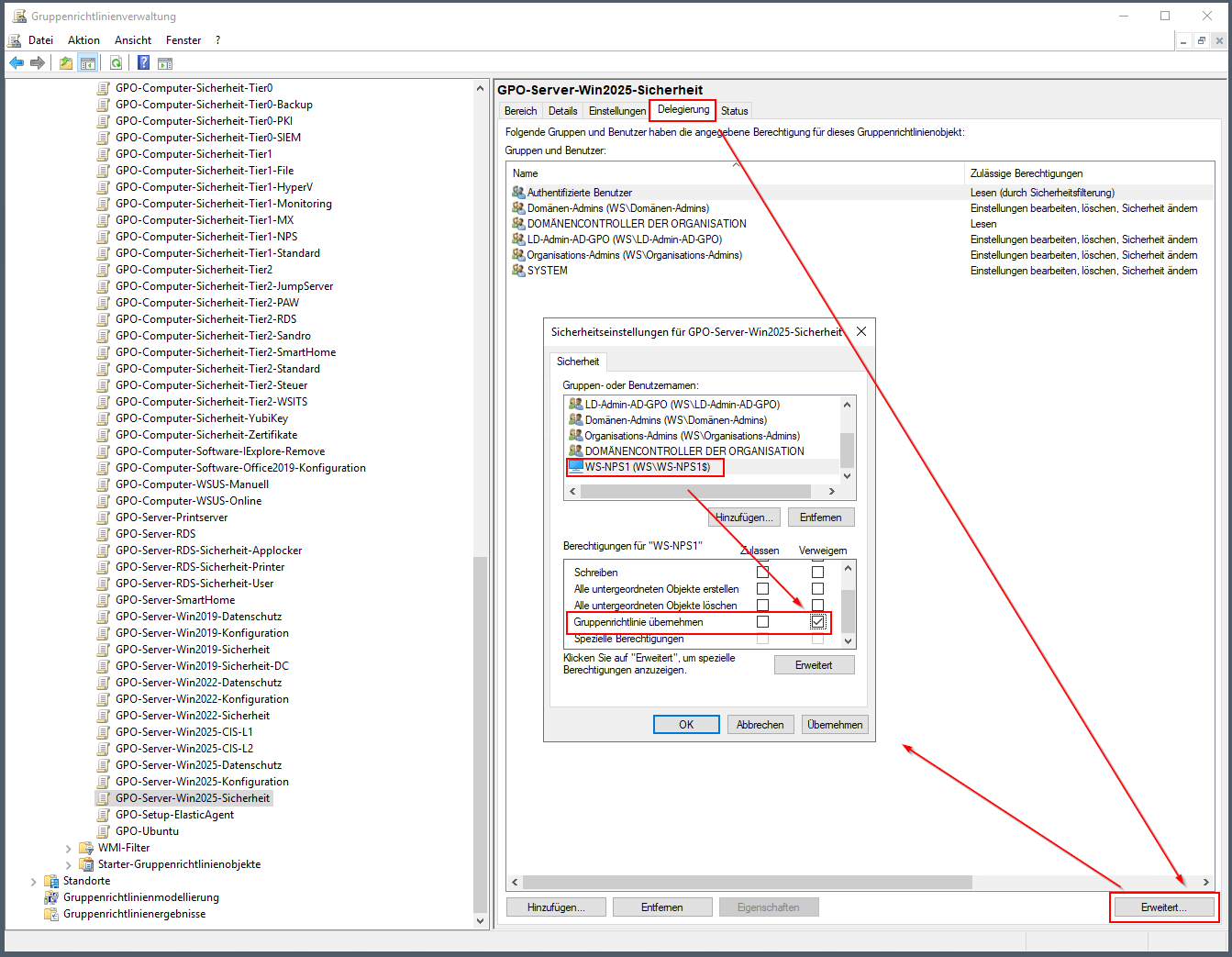Click group icon of LD-Admin-AD-GPO in dialog
This screenshot has height=957, width=1232.
tap(576, 405)
